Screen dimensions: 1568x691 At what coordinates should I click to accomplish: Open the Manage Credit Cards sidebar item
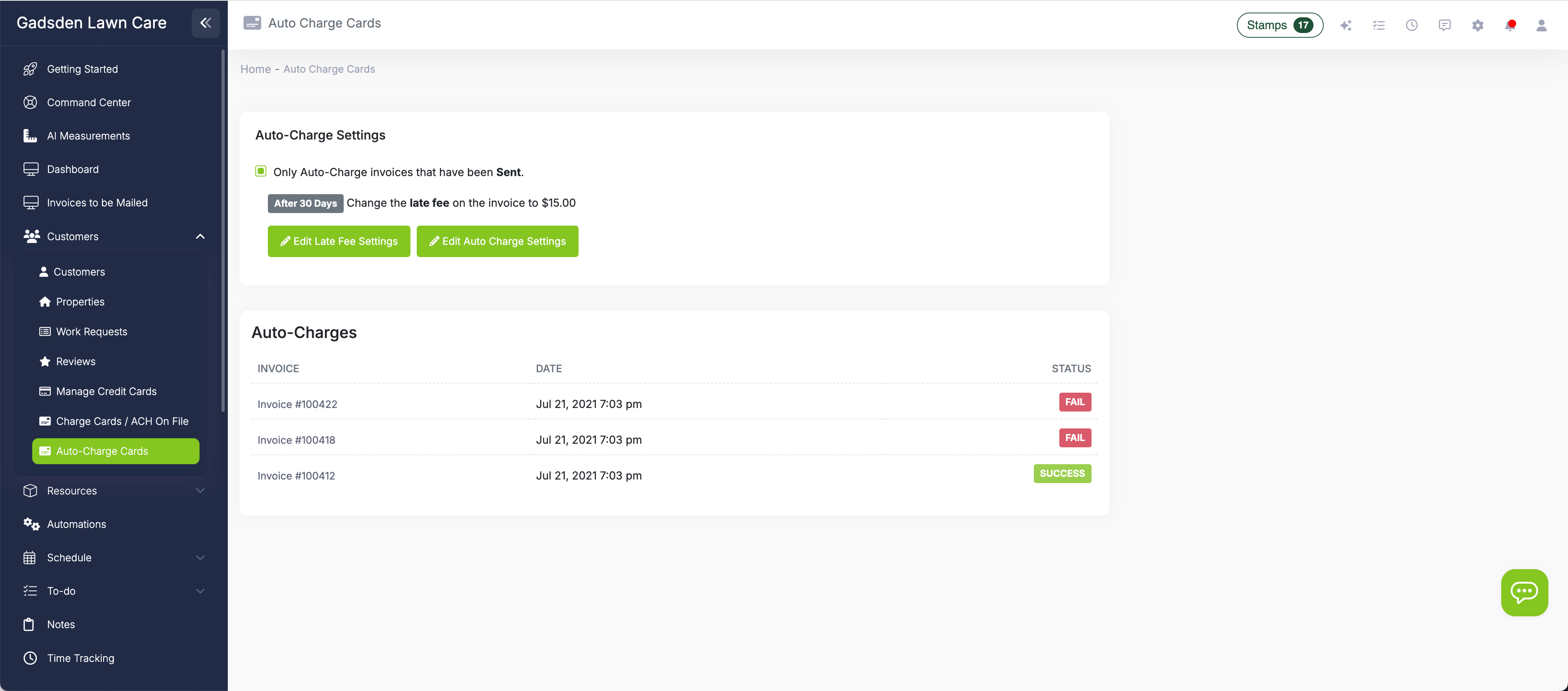pos(106,391)
